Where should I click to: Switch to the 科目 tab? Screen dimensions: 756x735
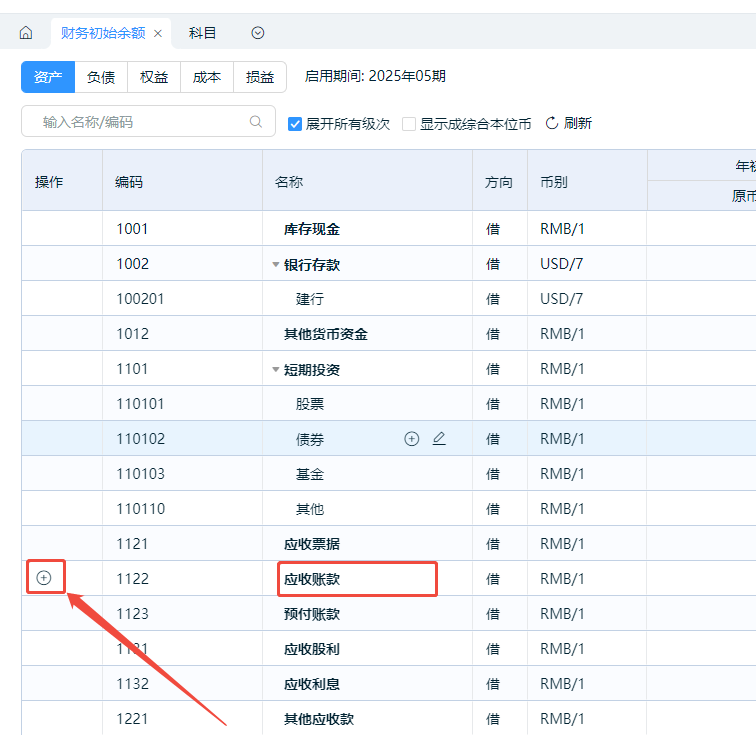tap(203, 33)
